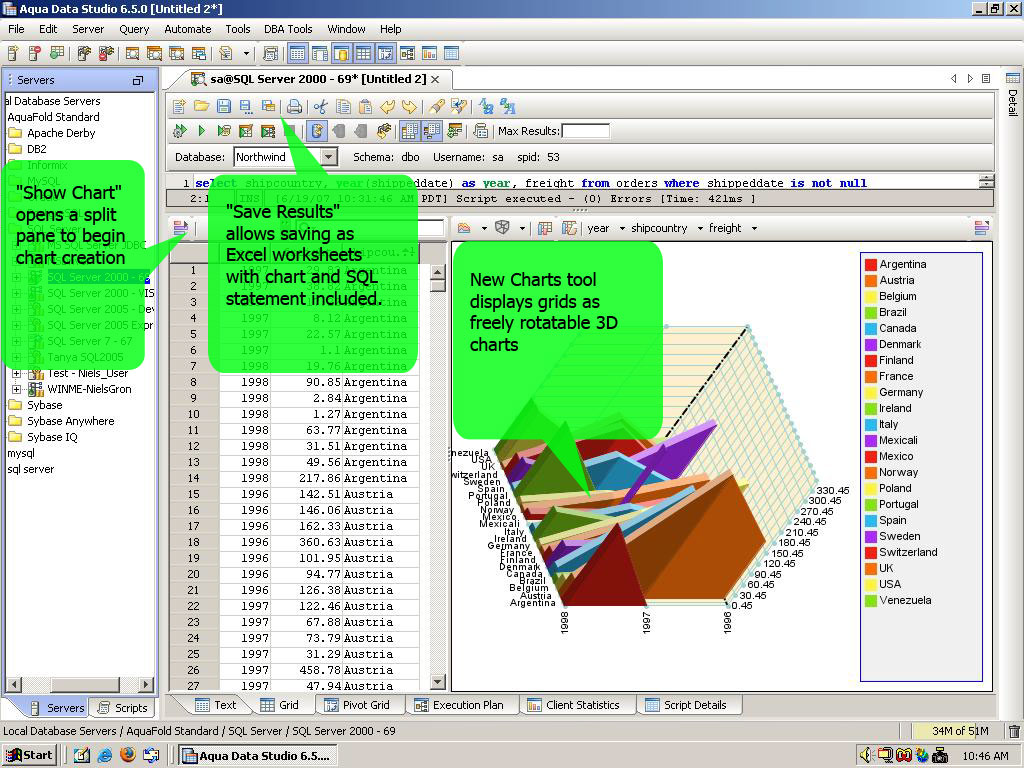
Task: Click the uppercase/lowercase conversion icon
Action: coord(486,106)
